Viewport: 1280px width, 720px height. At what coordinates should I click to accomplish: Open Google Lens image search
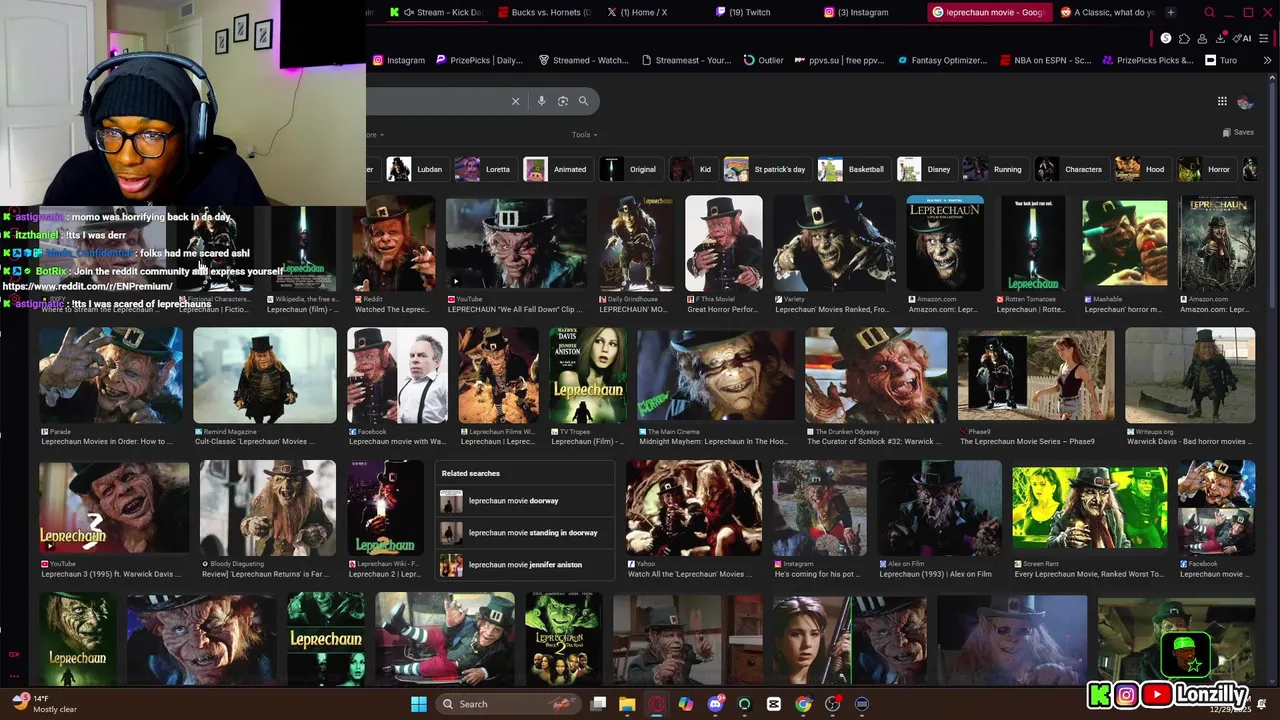(x=563, y=101)
